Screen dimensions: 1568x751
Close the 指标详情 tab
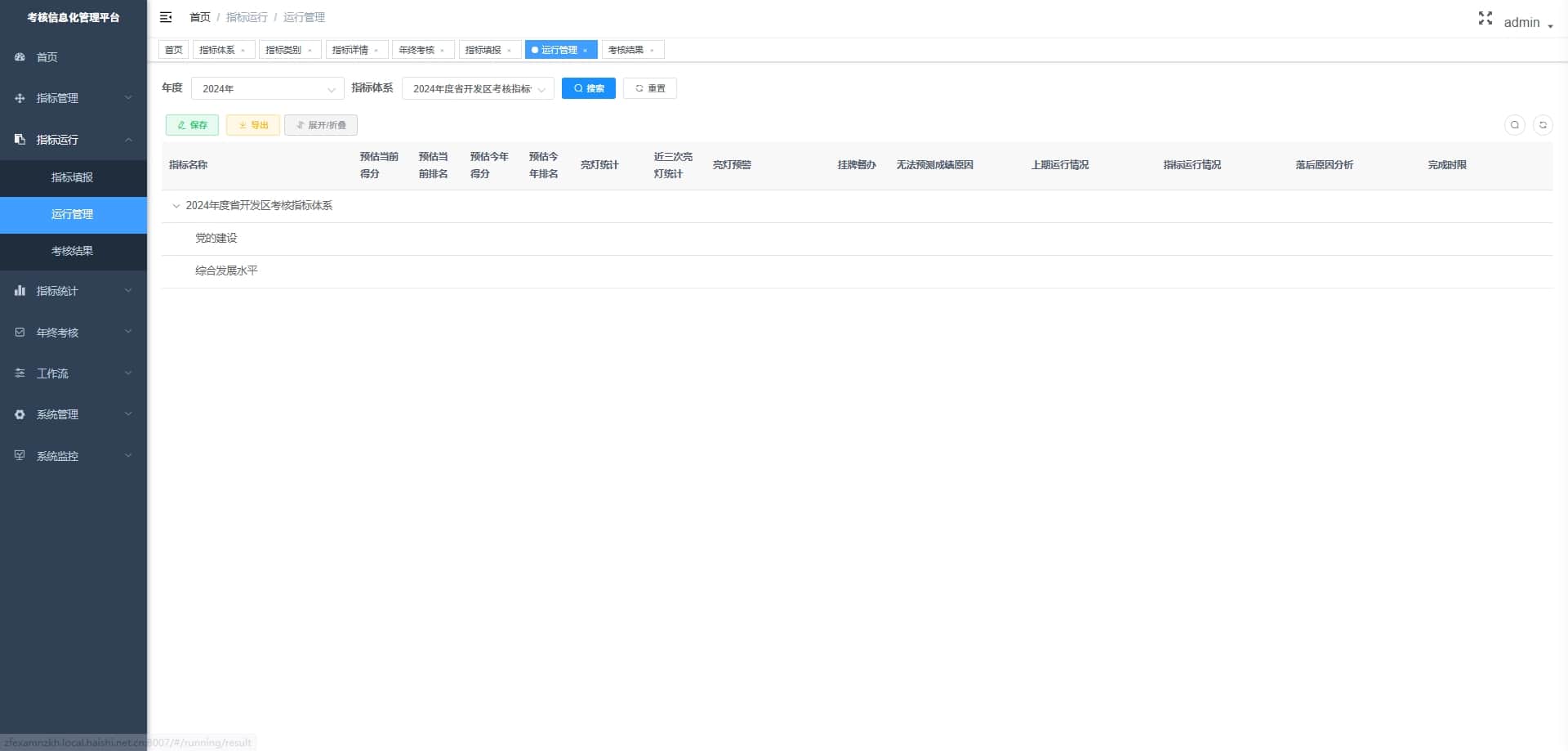tap(376, 51)
